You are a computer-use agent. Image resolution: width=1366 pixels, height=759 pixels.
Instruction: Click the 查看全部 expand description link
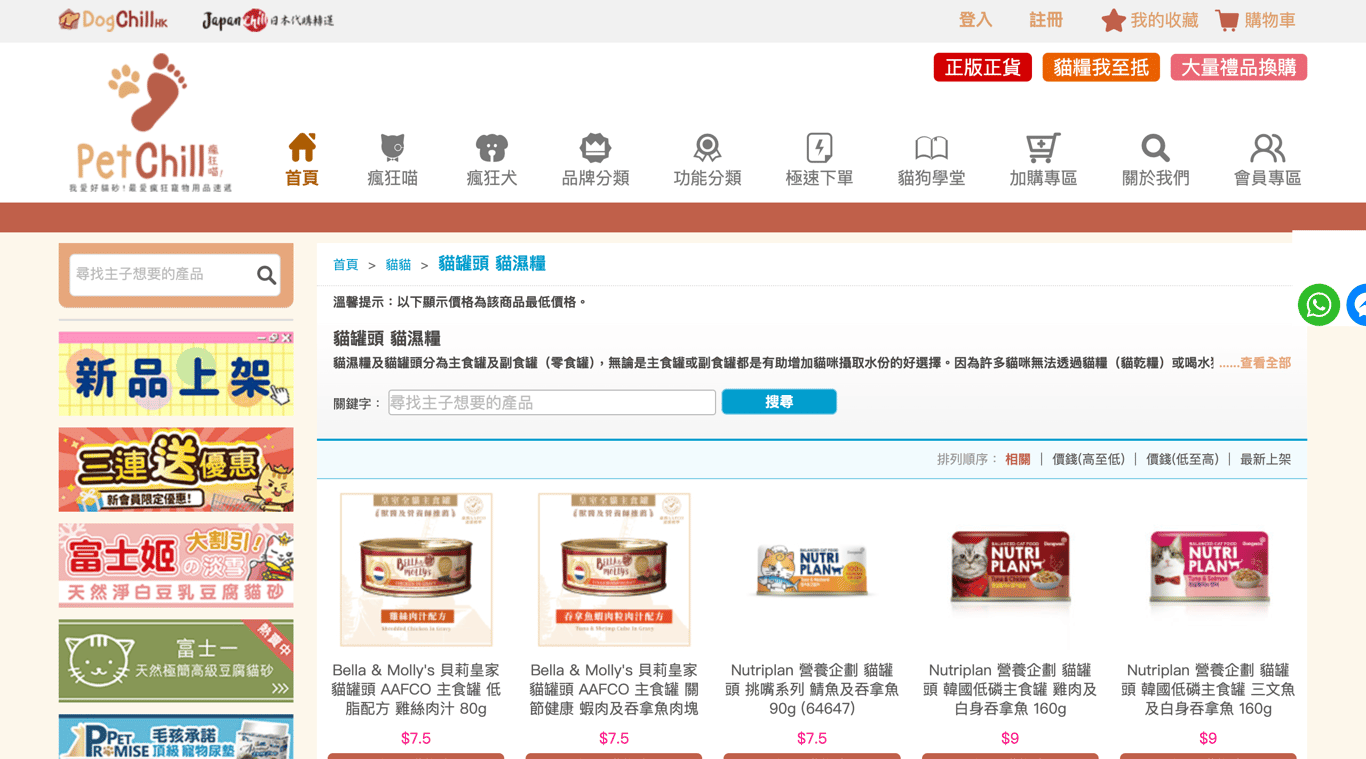(x=1265, y=363)
